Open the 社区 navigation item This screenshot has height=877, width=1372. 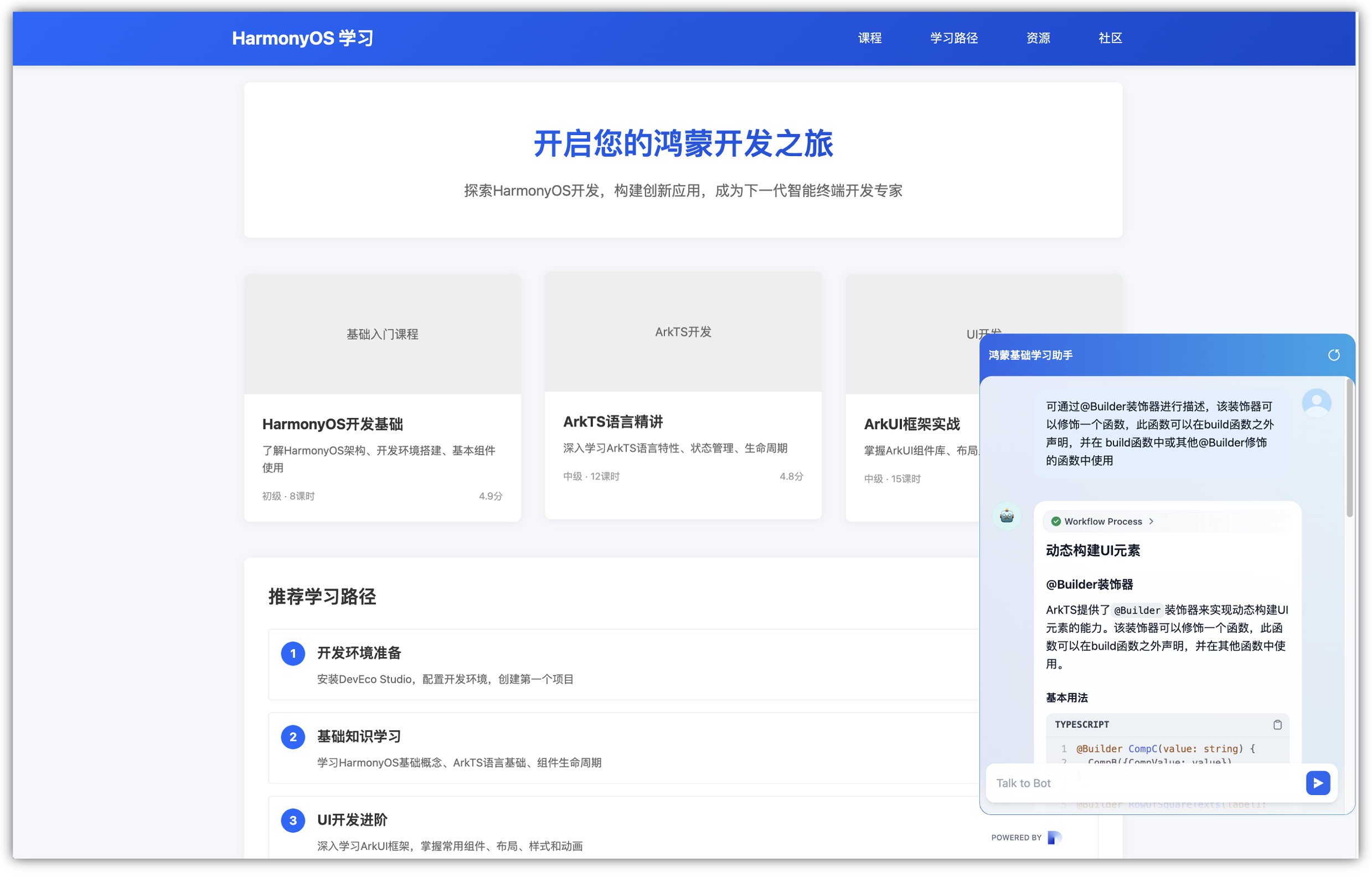pos(1110,38)
